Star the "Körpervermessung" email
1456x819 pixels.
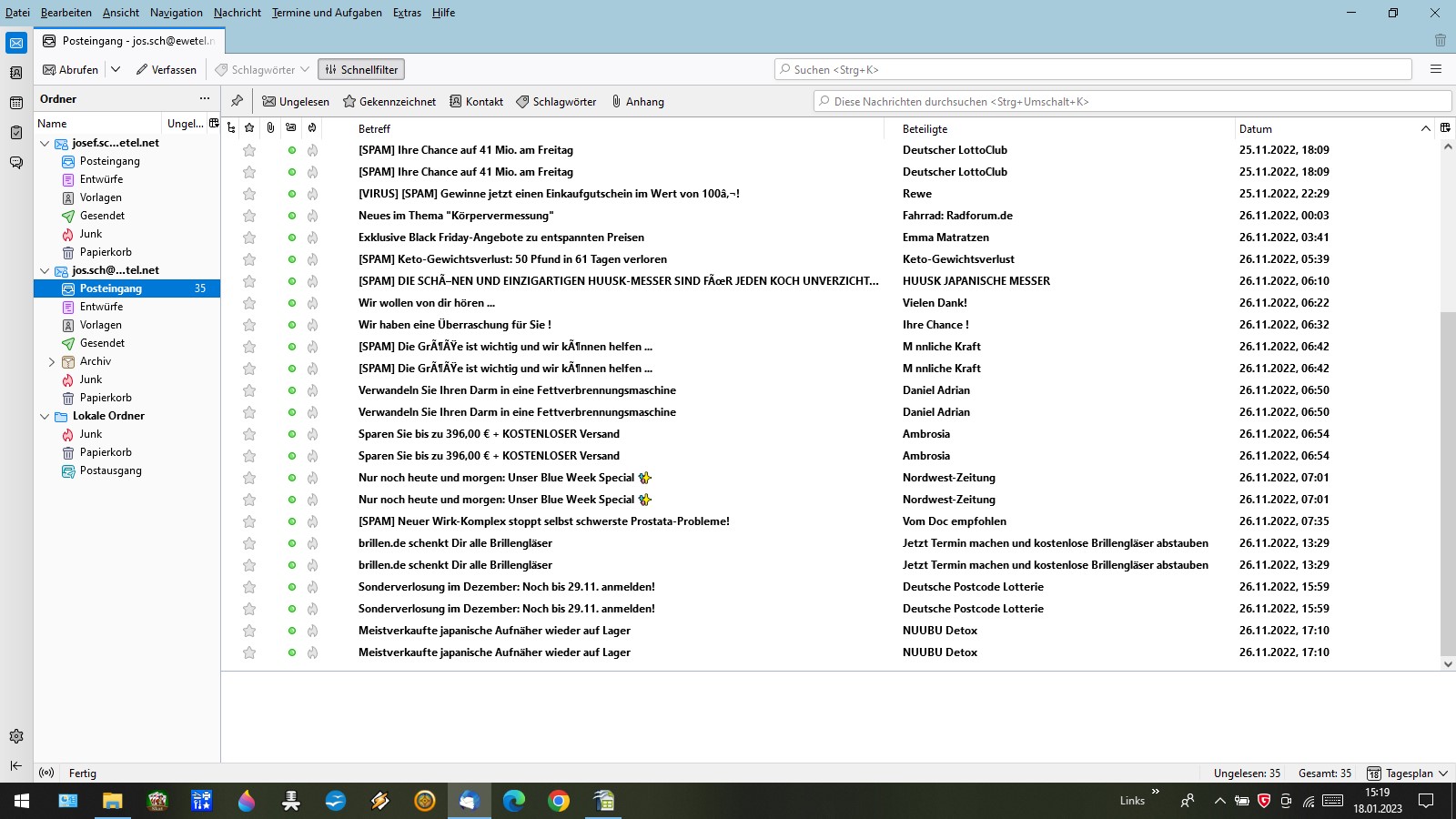pyautogui.click(x=249, y=216)
